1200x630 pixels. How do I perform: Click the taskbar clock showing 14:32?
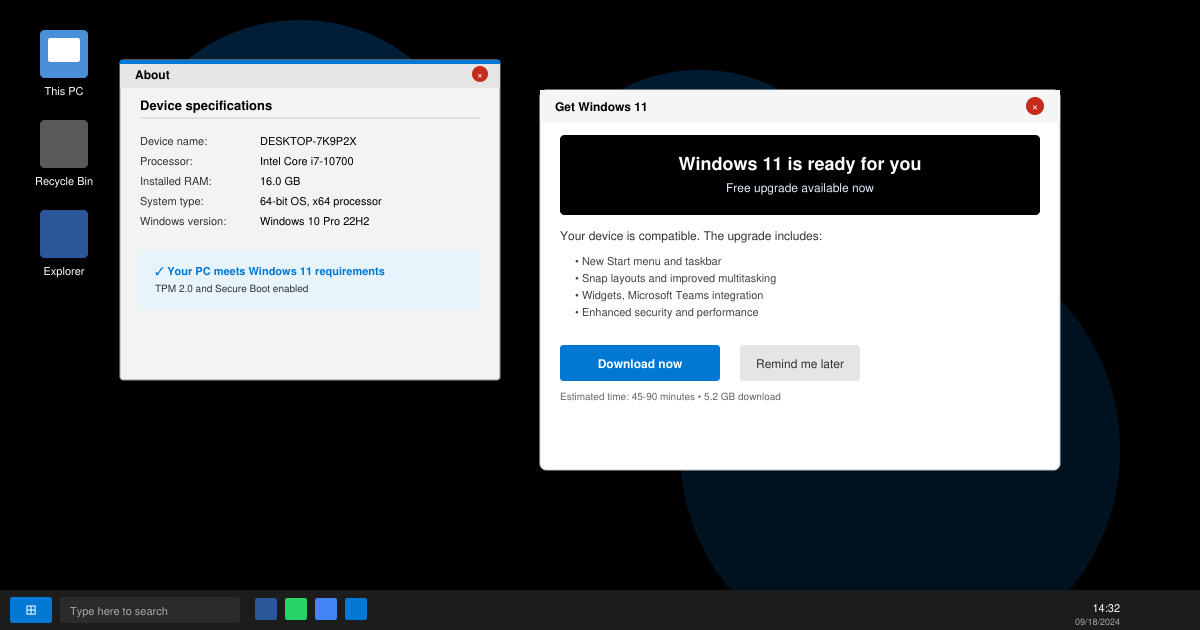pyautogui.click(x=1106, y=608)
